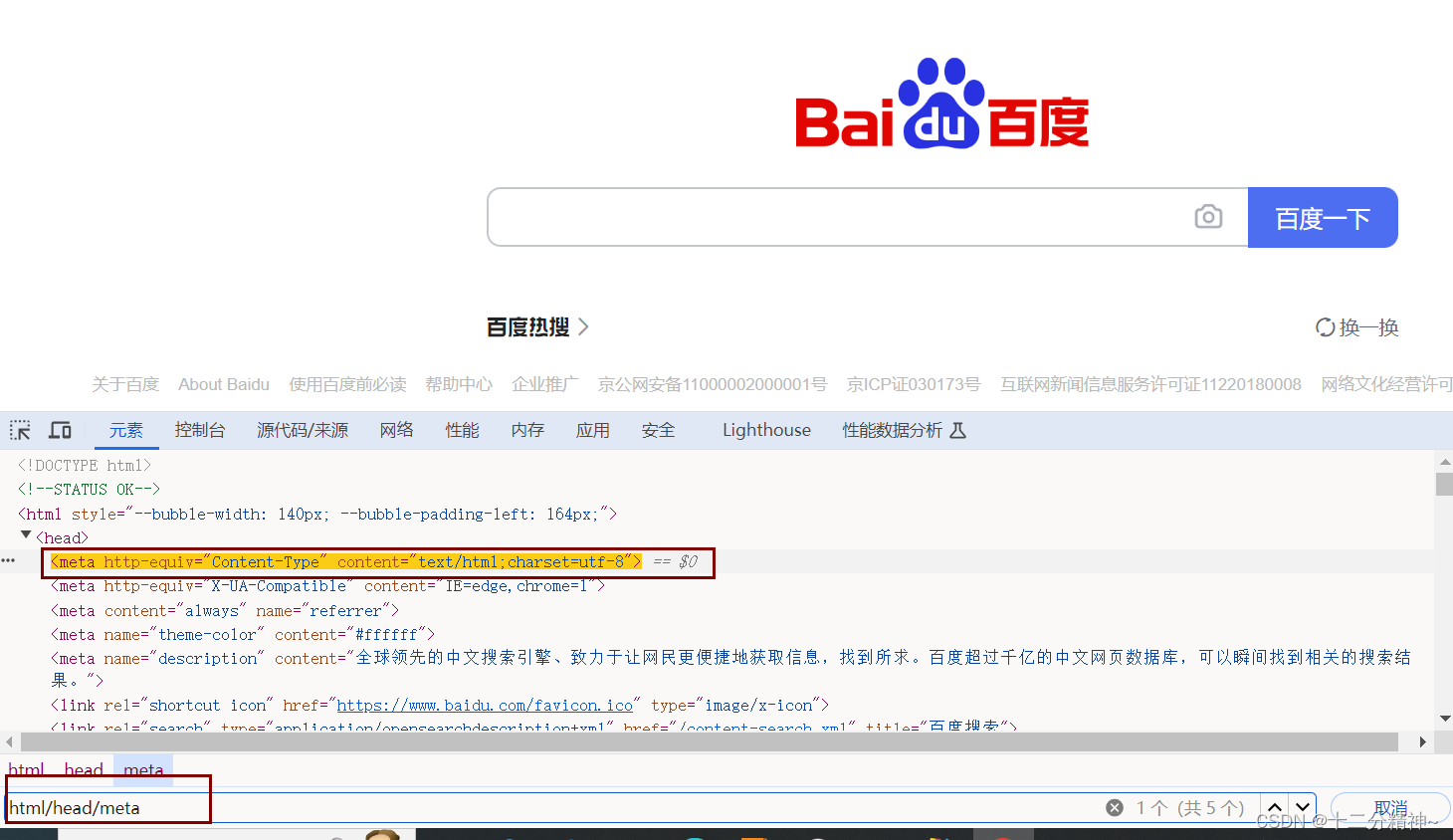Click the html/head/meta search field
The width and height of the screenshot is (1453, 840).
[x=552, y=807]
